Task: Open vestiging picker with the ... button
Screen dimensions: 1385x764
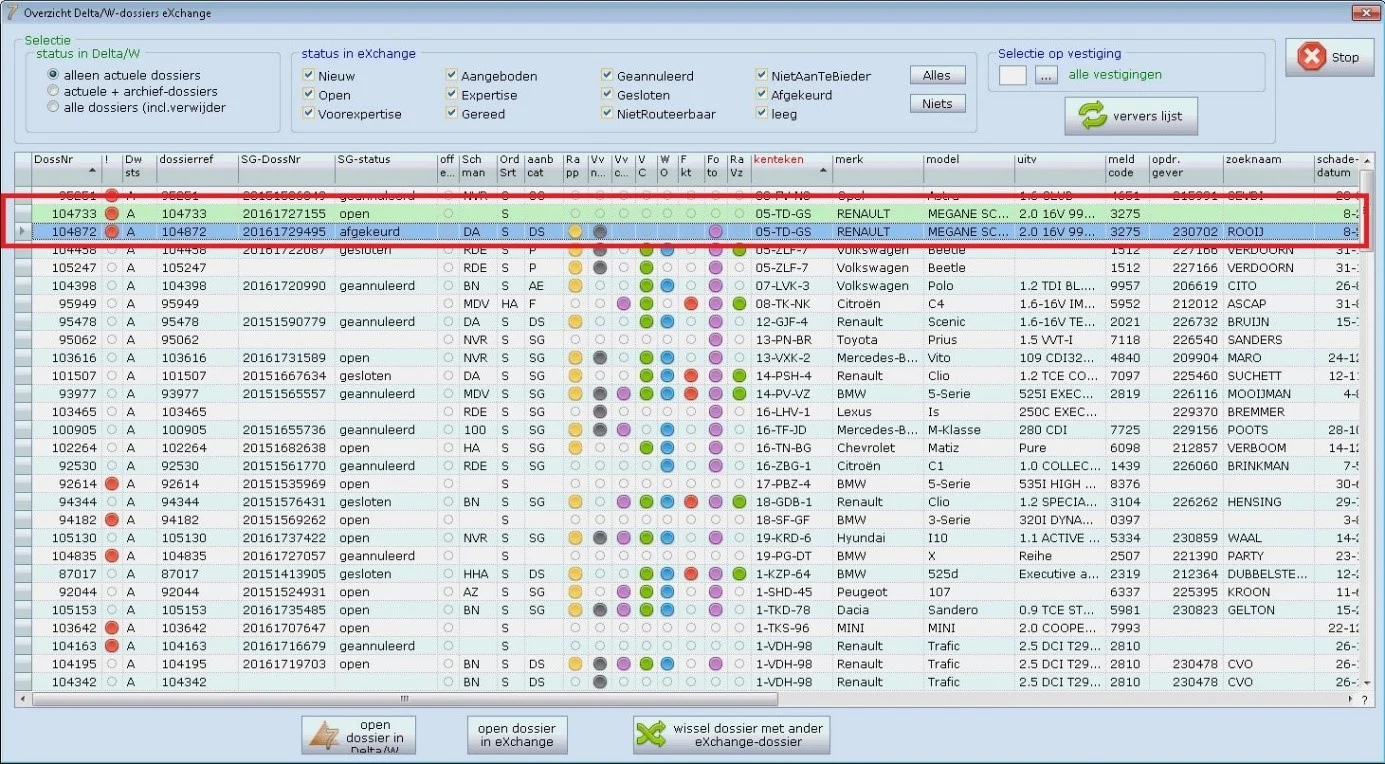Action: [x=1046, y=75]
